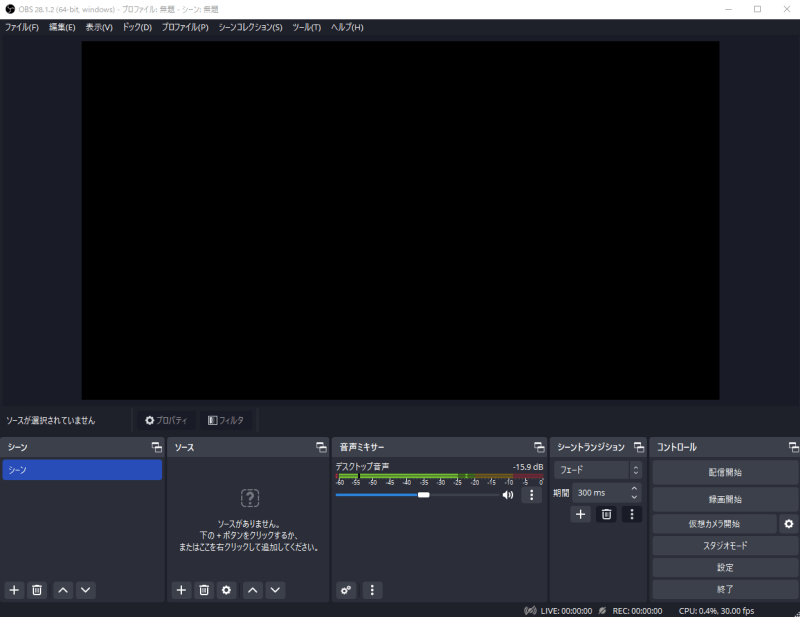Screen dimensions: 800x617
Task: Start virtual camera with 仮想カメラ開始
Action: point(714,524)
